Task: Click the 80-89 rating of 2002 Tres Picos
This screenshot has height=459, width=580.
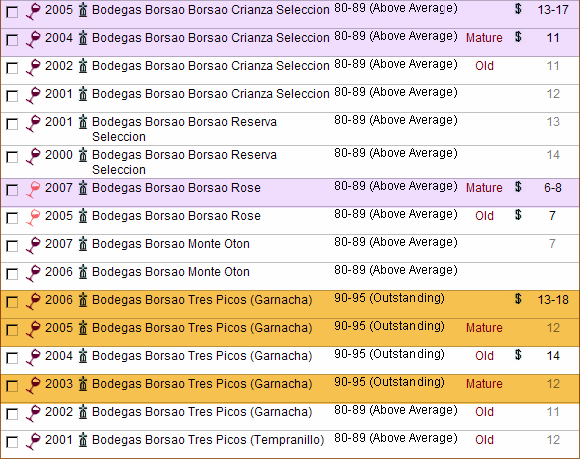Action: [x=396, y=411]
